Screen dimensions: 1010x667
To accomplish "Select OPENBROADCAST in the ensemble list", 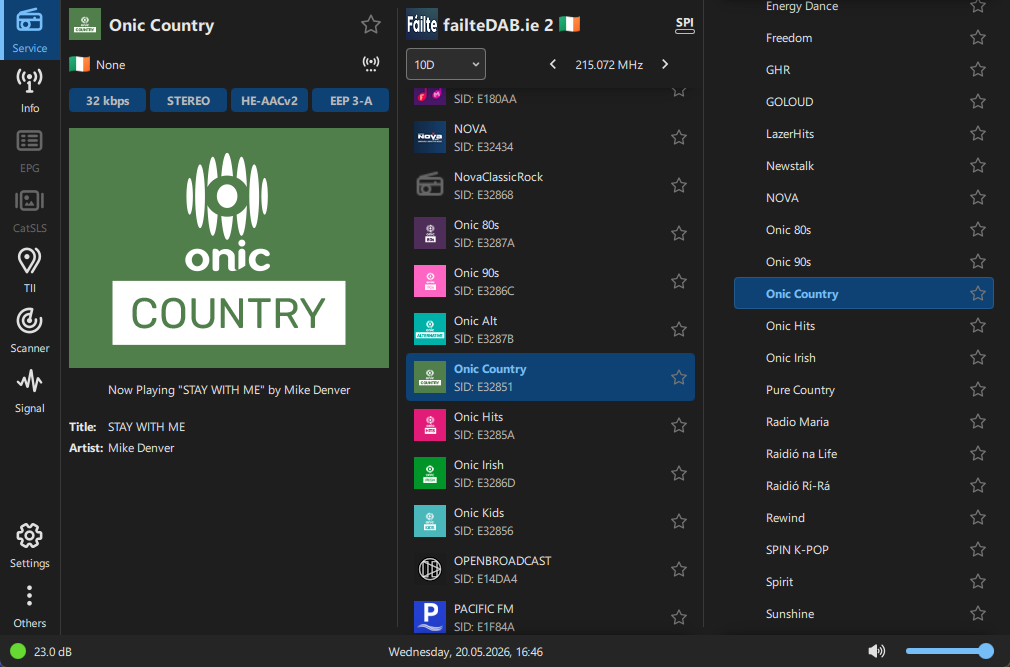I will tap(550, 569).
